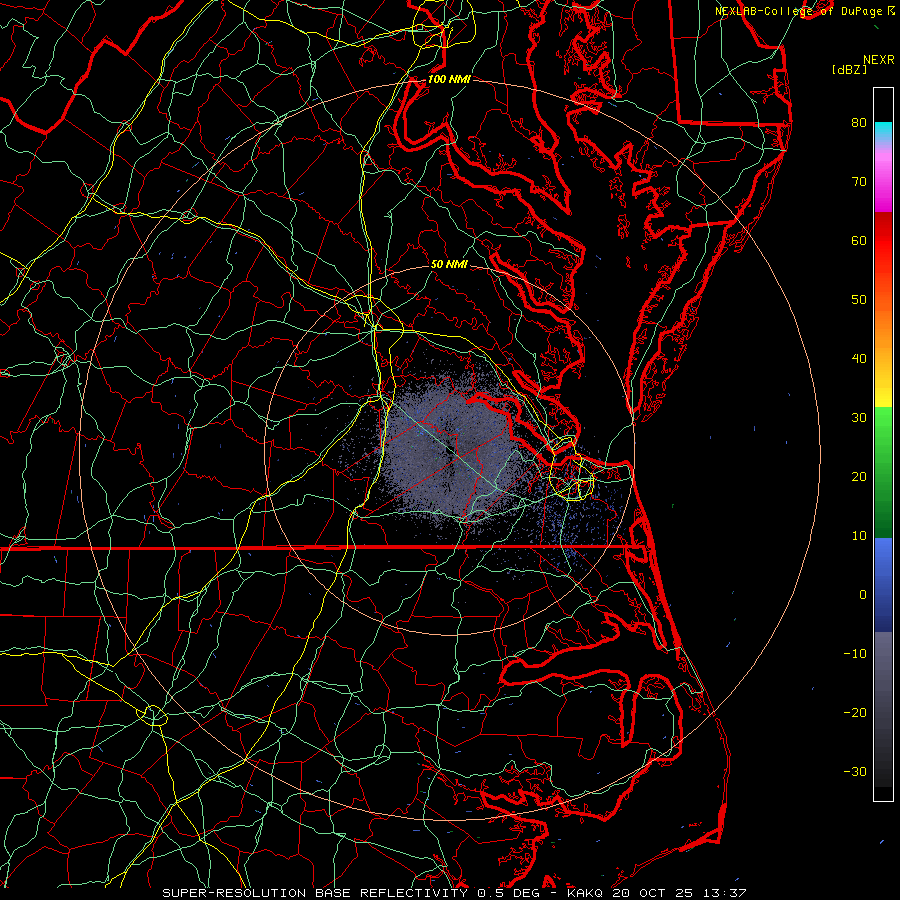This screenshot has height=900, width=900.
Task: Click the NEXLAB-College of DuPage credit
Action: pyautogui.click(x=798, y=11)
